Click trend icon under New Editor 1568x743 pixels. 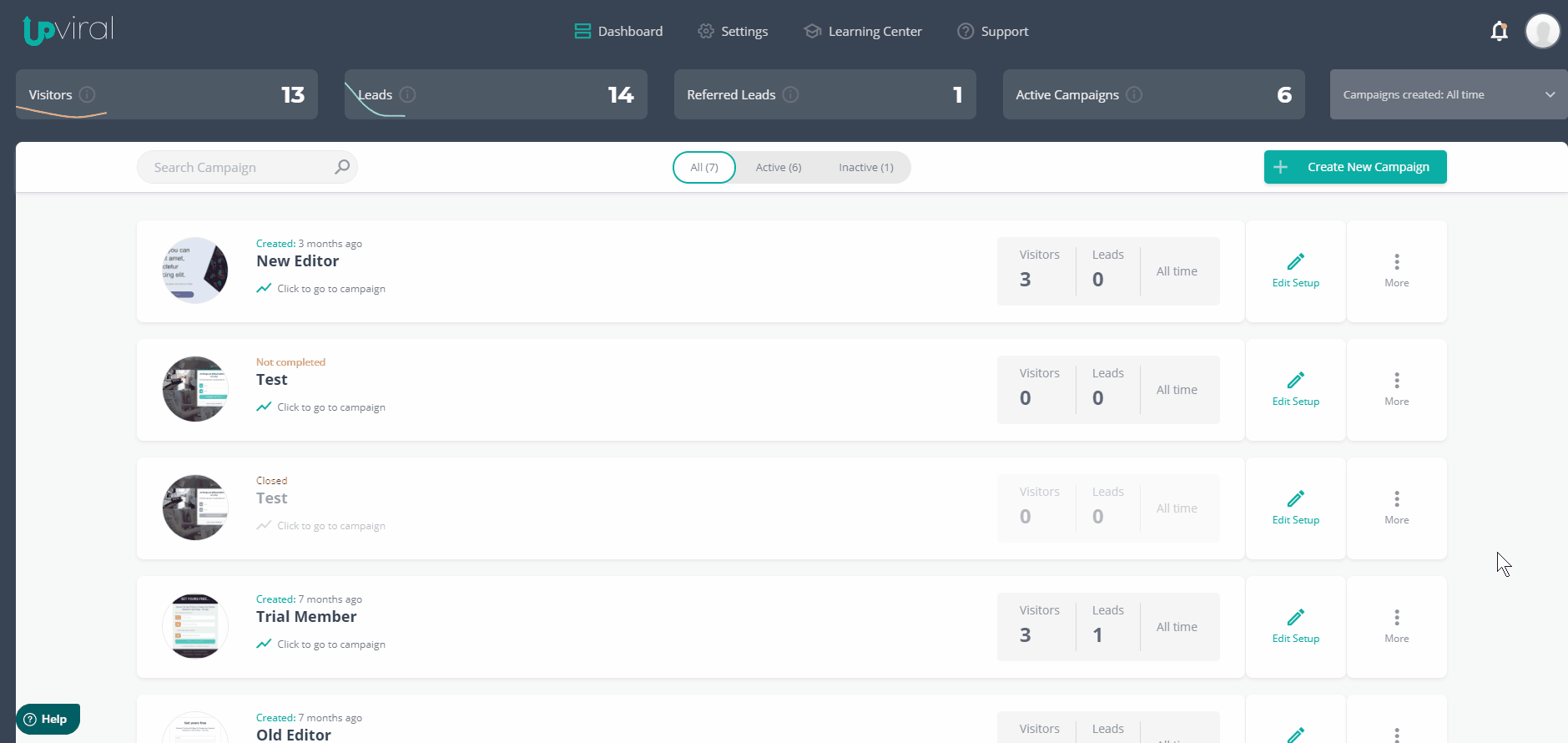pyautogui.click(x=264, y=288)
